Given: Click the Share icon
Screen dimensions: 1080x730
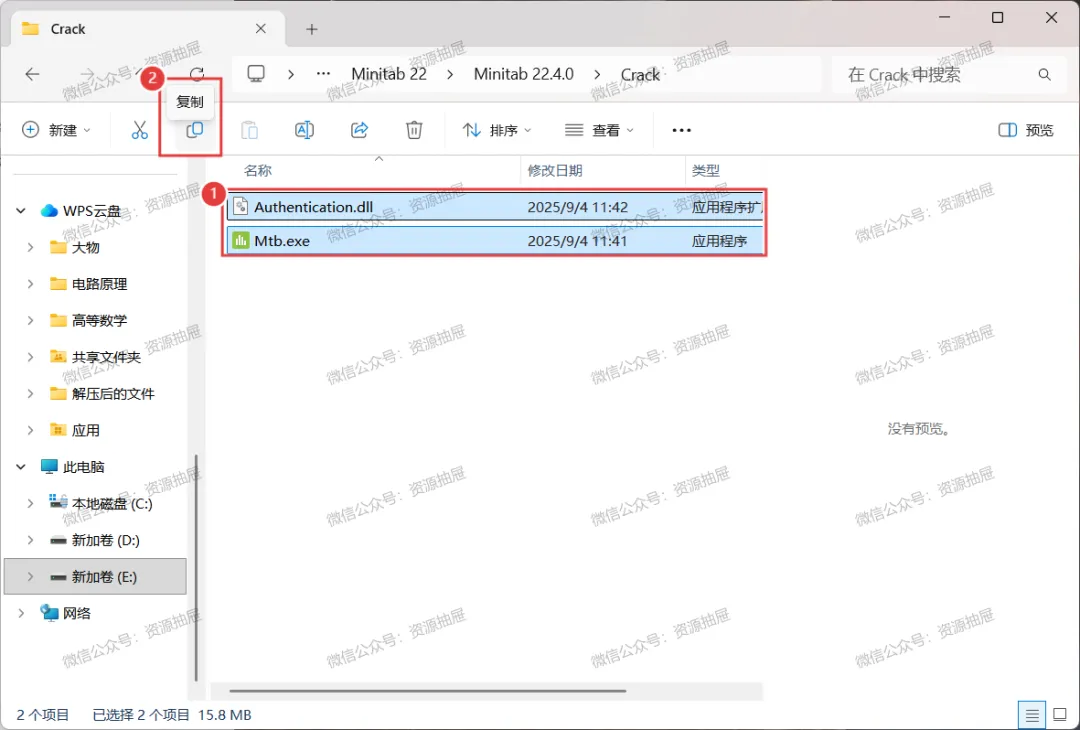Looking at the screenshot, I should 360,130.
